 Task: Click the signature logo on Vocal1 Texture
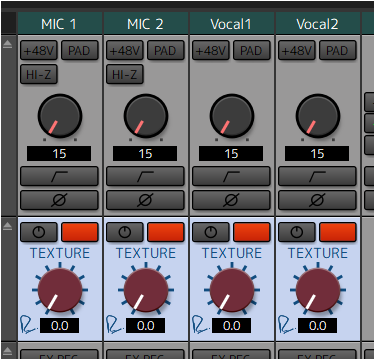tap(201, 325)
